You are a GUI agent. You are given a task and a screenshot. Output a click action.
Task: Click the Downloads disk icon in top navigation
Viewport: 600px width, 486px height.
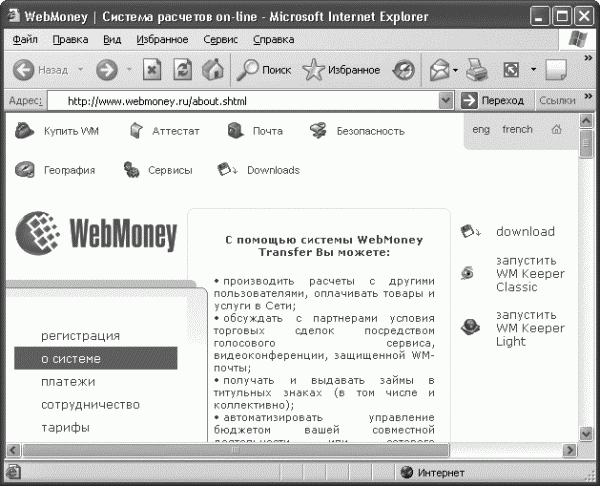pyautogui.click(x=227, y=169)
